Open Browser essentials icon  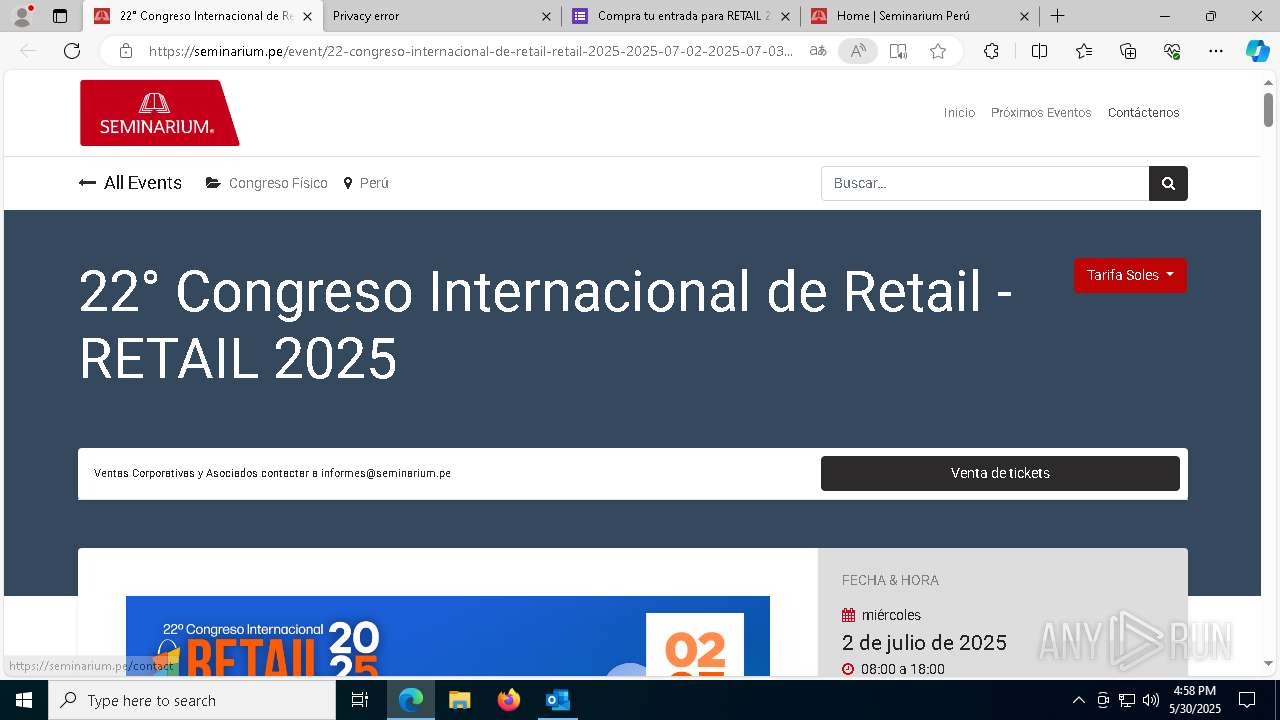pyautogui.click(x=1172, y=51)
